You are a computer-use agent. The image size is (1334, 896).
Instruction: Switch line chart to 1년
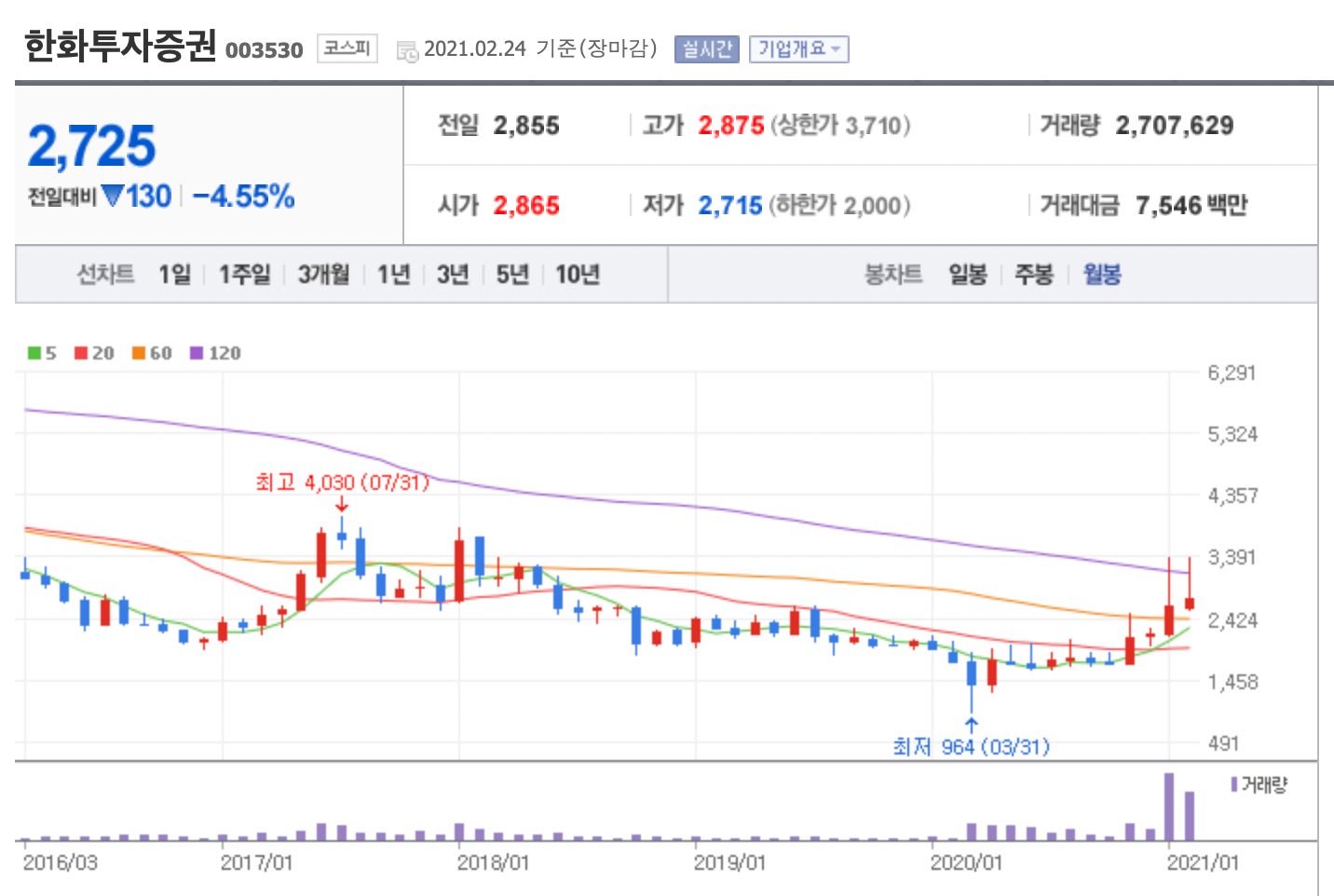click(393, 274)
